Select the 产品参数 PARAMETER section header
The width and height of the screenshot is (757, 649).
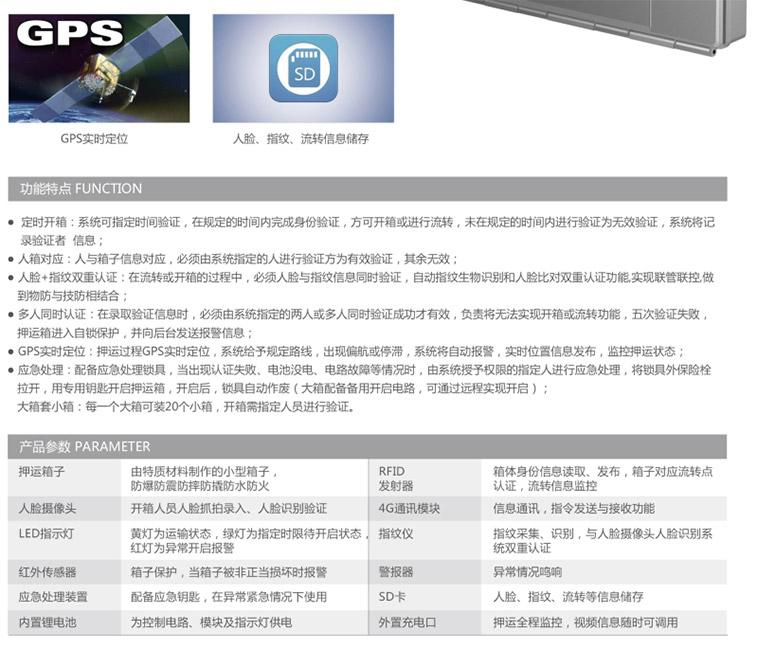point(85,446)
